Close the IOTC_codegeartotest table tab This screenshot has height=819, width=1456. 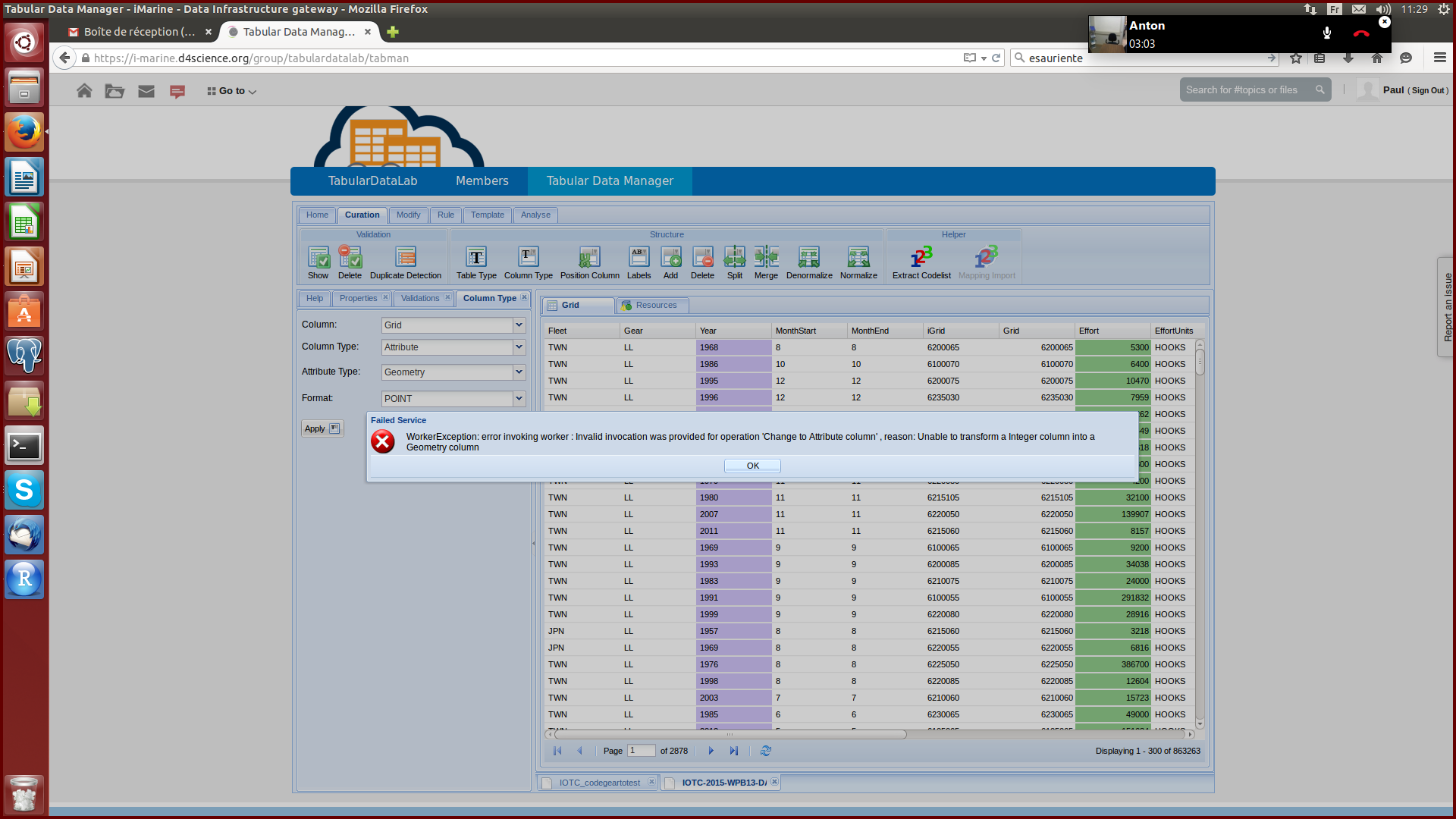point(651,782)
